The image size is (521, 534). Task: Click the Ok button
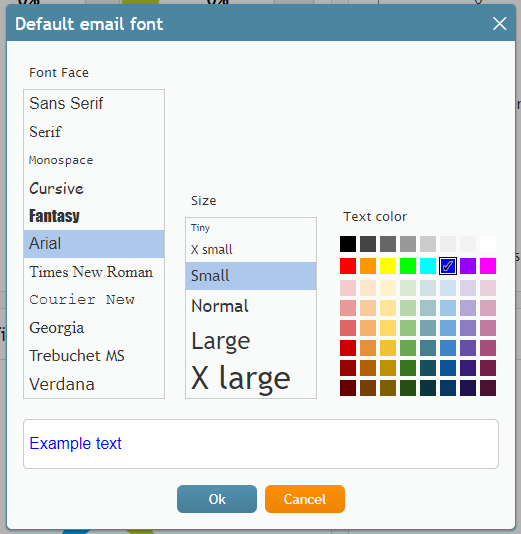click(217, 499)
